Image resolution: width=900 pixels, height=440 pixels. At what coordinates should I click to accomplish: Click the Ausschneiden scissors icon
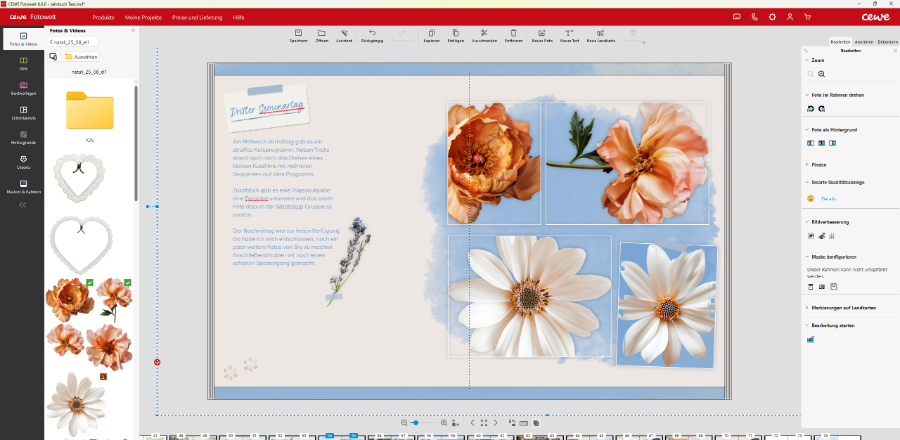[x=484, y=35]
